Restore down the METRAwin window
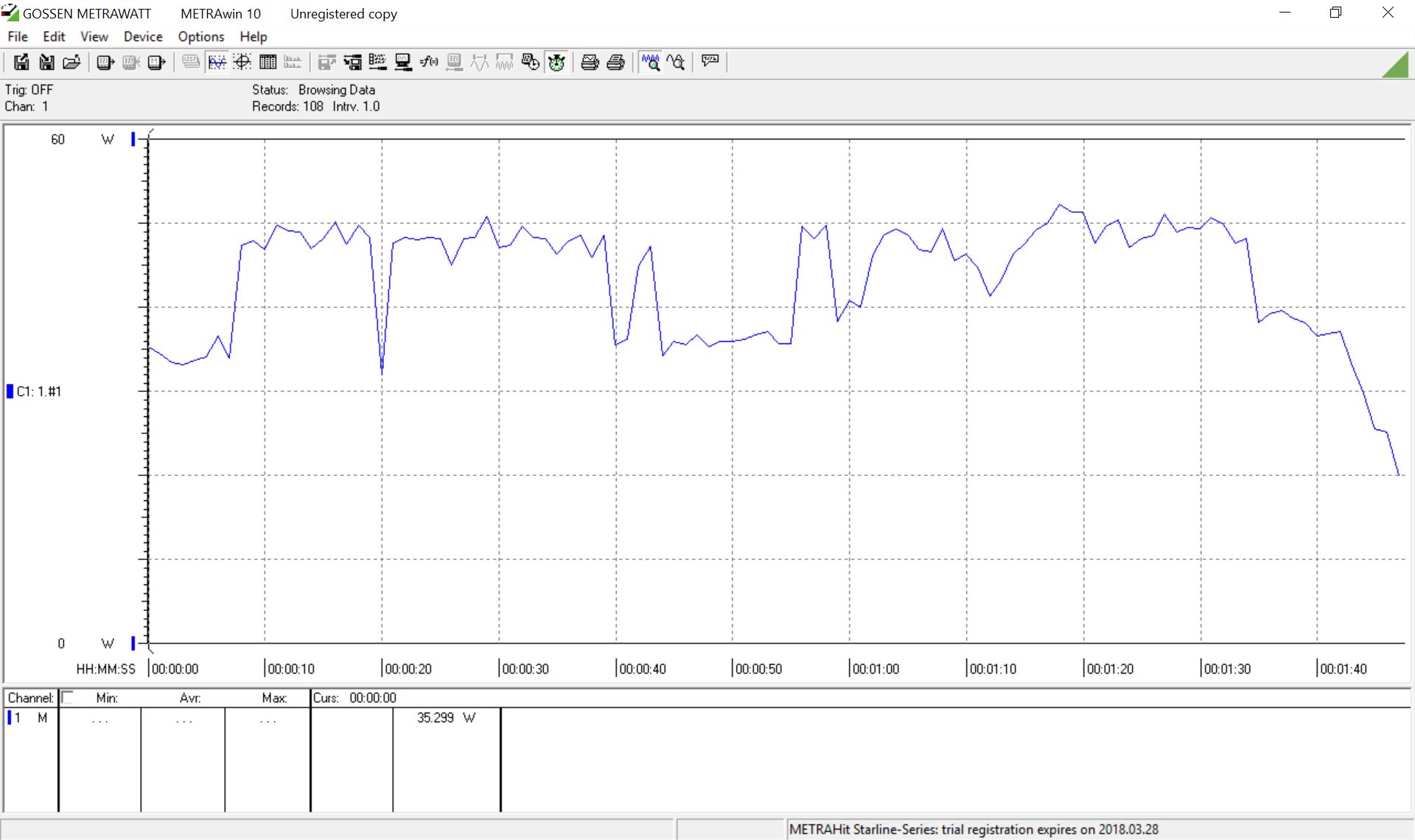 point(1335,13)
